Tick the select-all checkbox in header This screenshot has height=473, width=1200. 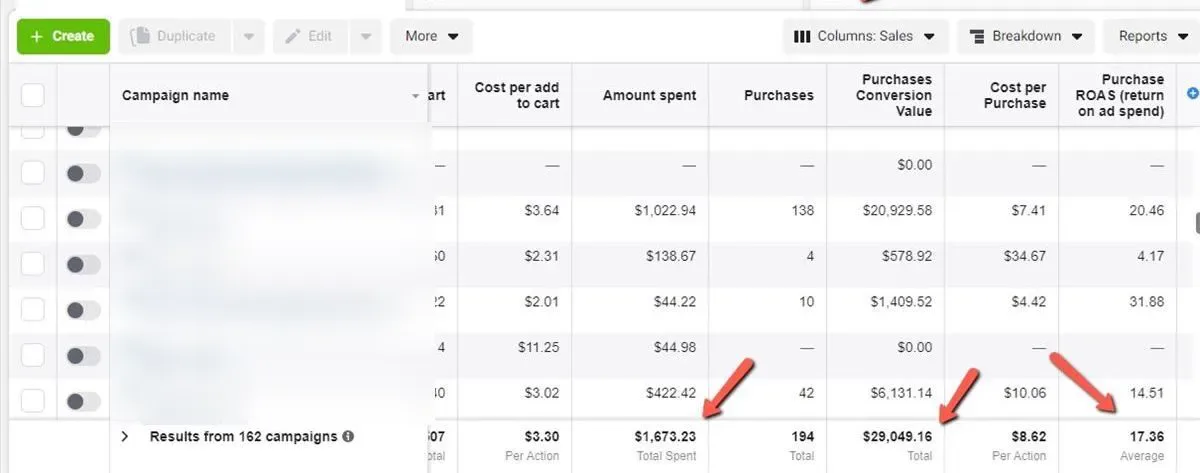coord(33,96)
